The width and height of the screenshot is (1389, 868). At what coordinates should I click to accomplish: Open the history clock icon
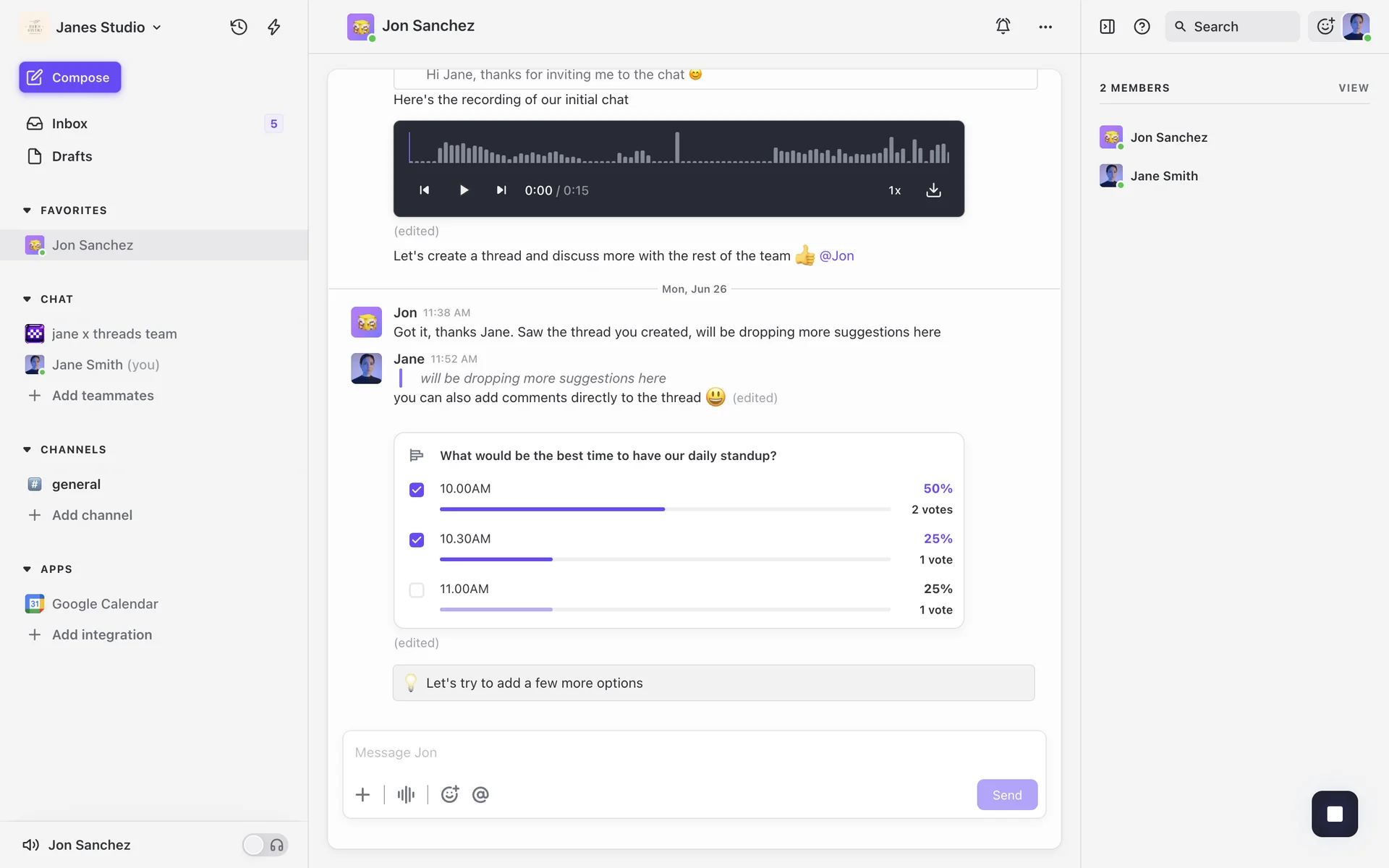[239, 27]
